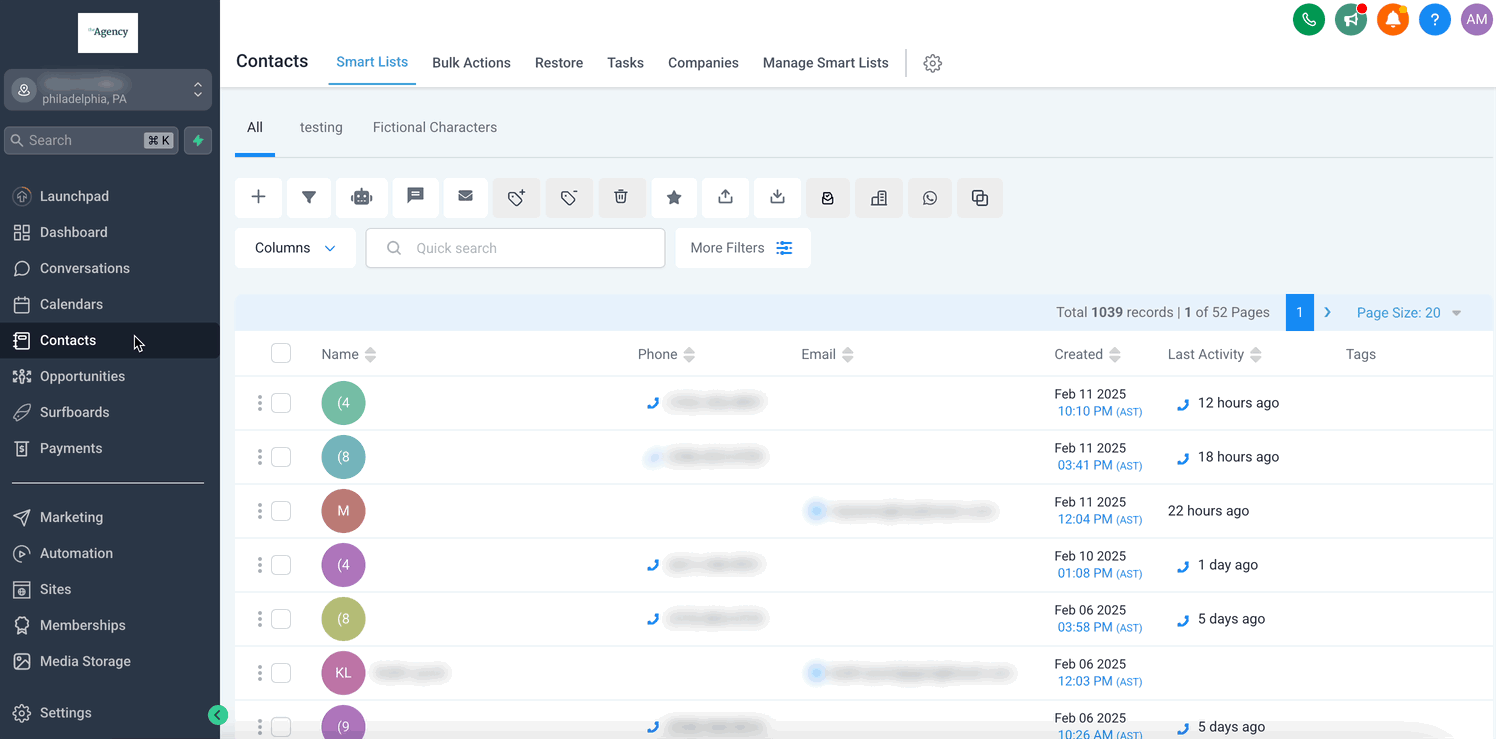
Task: Click the trash delete toolbar icon
Action: (621, 197)
